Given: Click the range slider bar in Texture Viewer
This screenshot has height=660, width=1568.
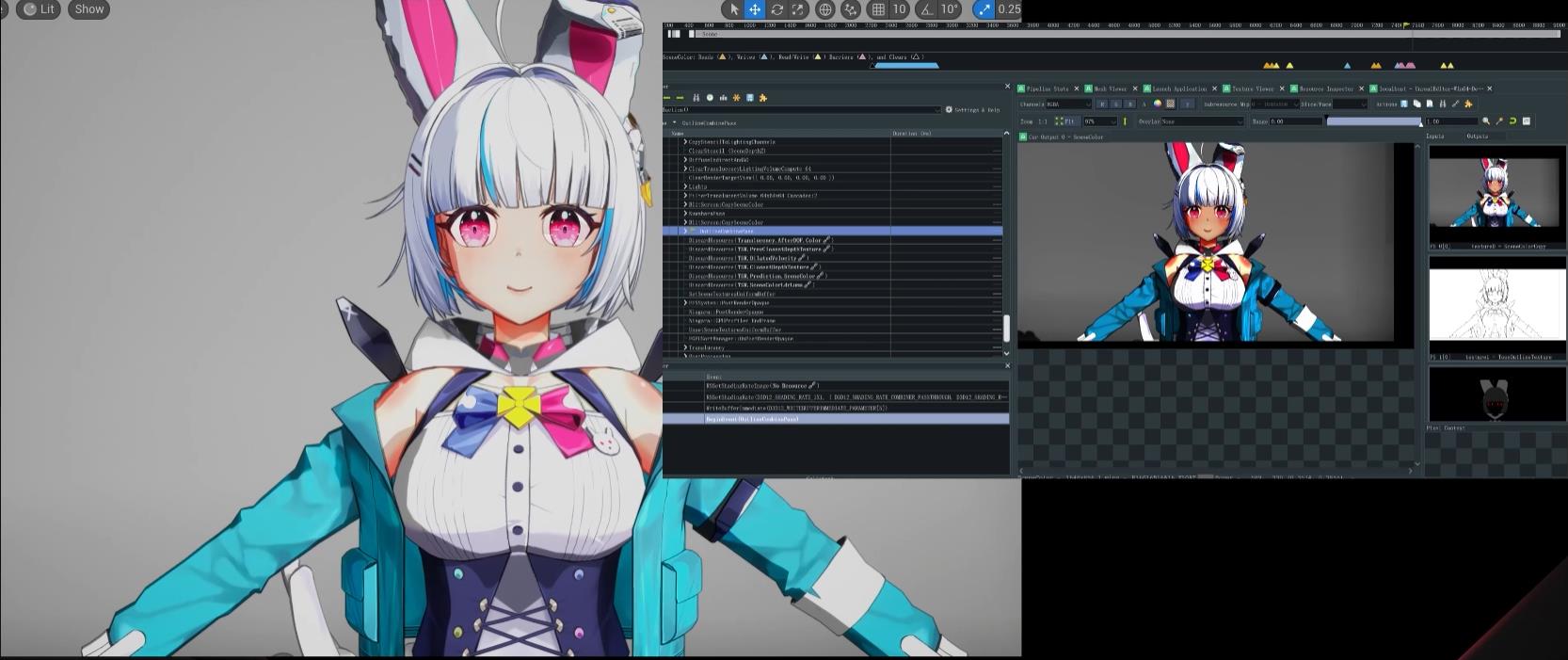Looking at the screenshot, I should 1374,121.
